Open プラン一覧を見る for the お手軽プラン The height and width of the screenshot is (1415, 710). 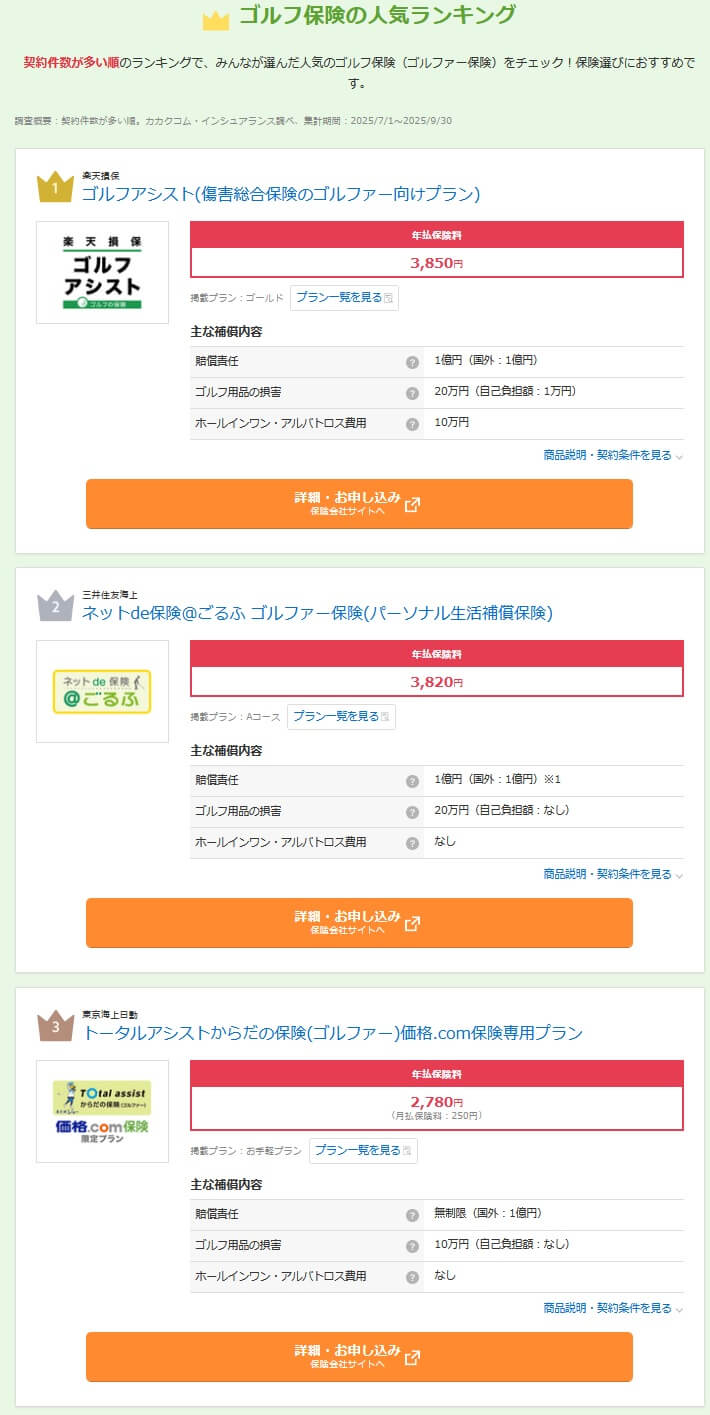coord(363,1151)
